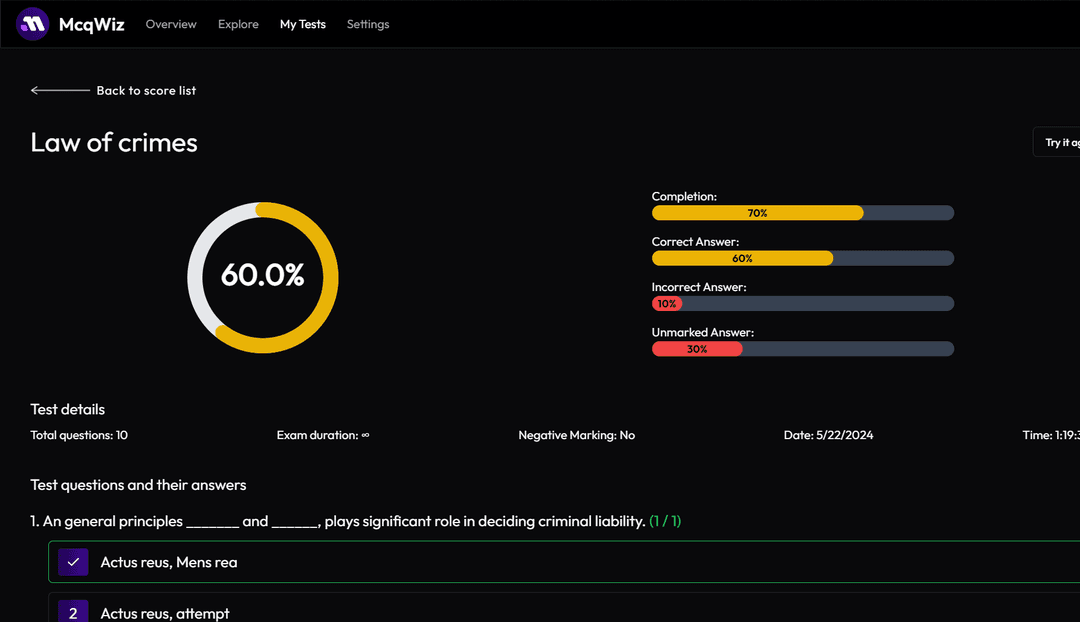Click the Correct Answer 60% progress bar
The height and width of the screenshot is (622, 1080).
802,258
